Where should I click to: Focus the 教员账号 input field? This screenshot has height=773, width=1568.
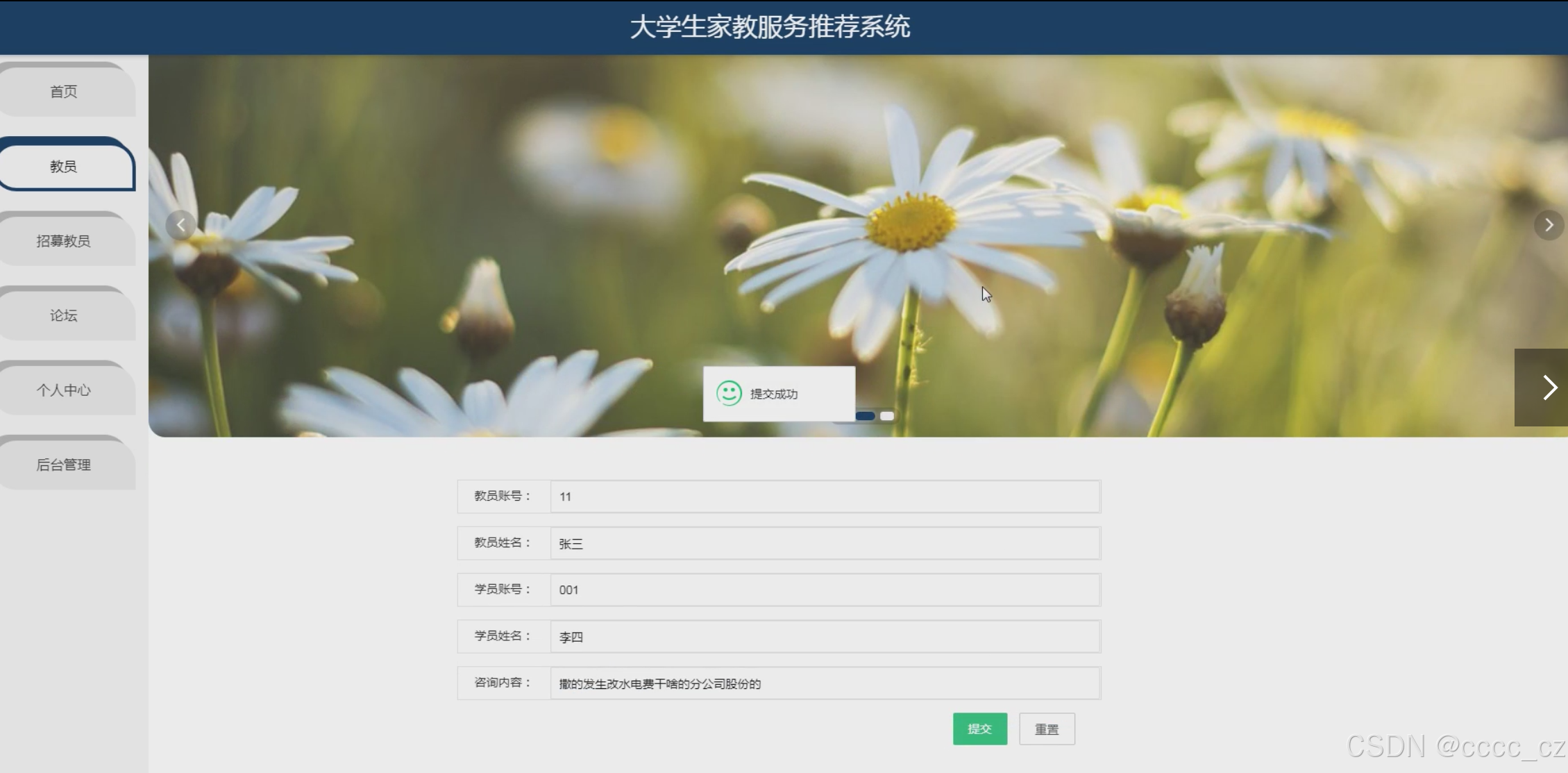(x=825, y=497)
